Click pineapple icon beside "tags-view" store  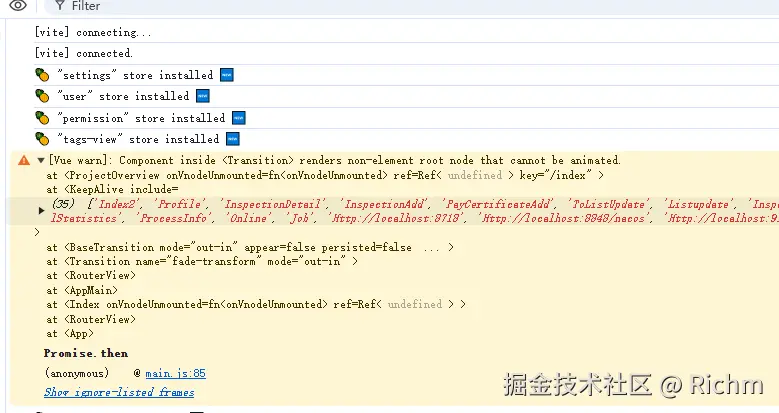(x=42, y=139)
